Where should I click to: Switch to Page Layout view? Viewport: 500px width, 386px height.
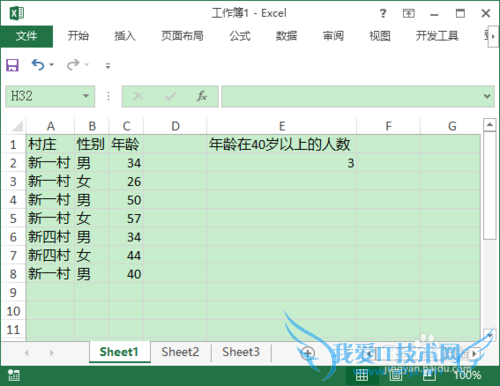(x=396, y=375)
